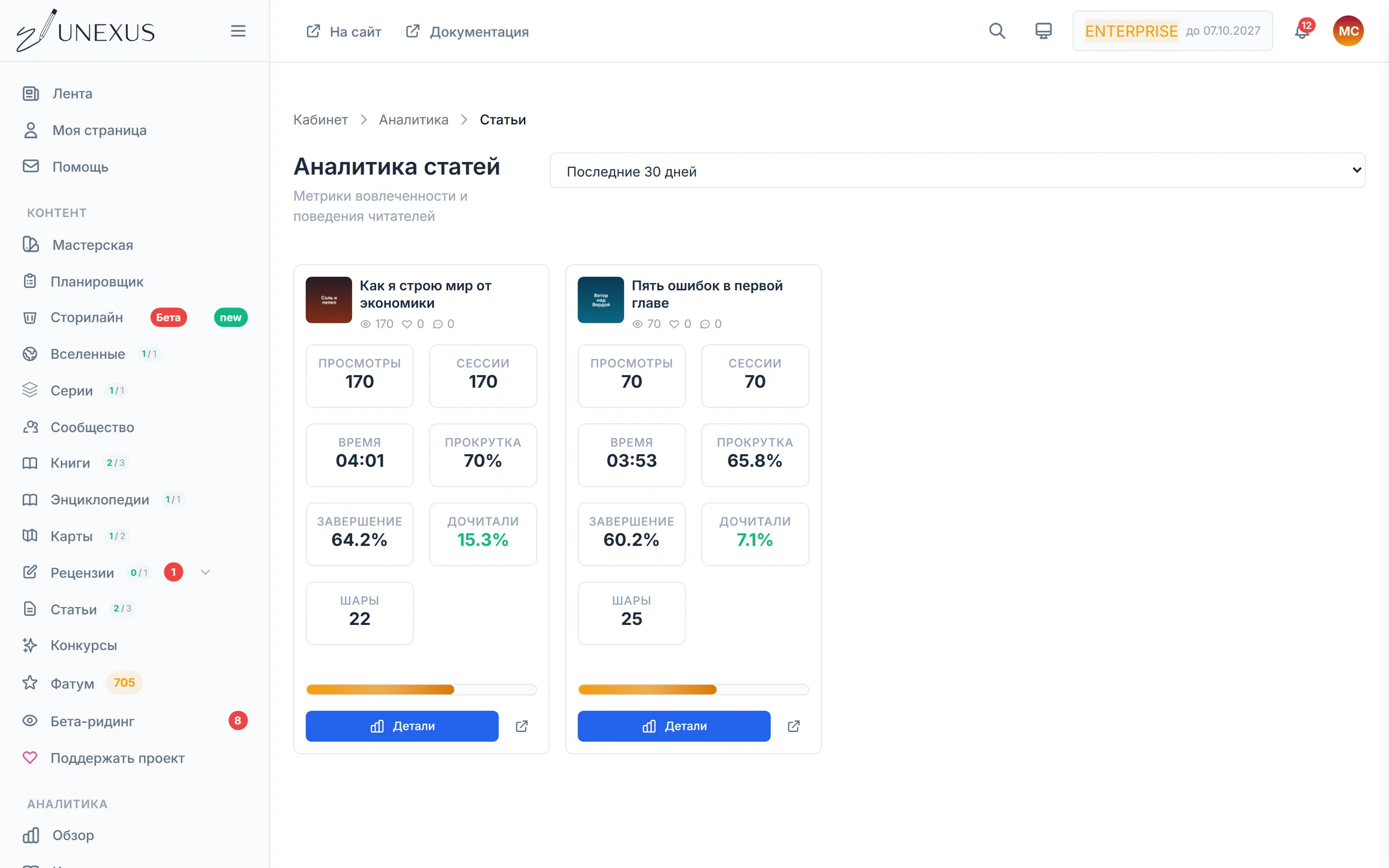
Task: Open the Последние 30 дней period dropdown
Action: [957, 171]
